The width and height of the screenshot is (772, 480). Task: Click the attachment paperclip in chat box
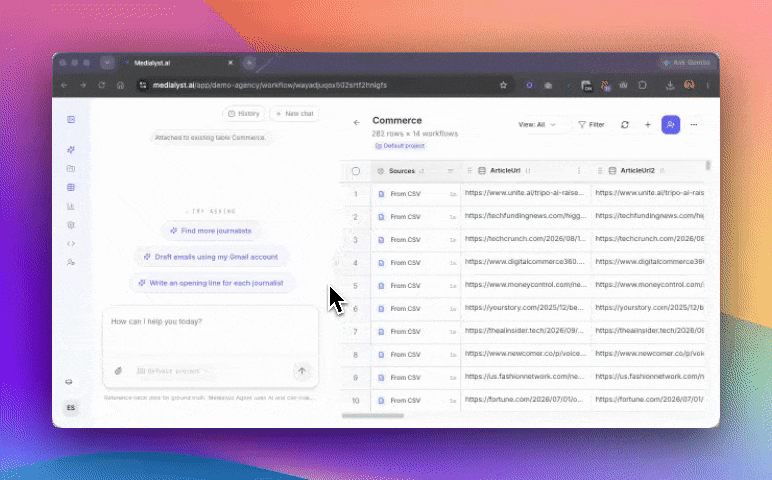click(118, 371)
